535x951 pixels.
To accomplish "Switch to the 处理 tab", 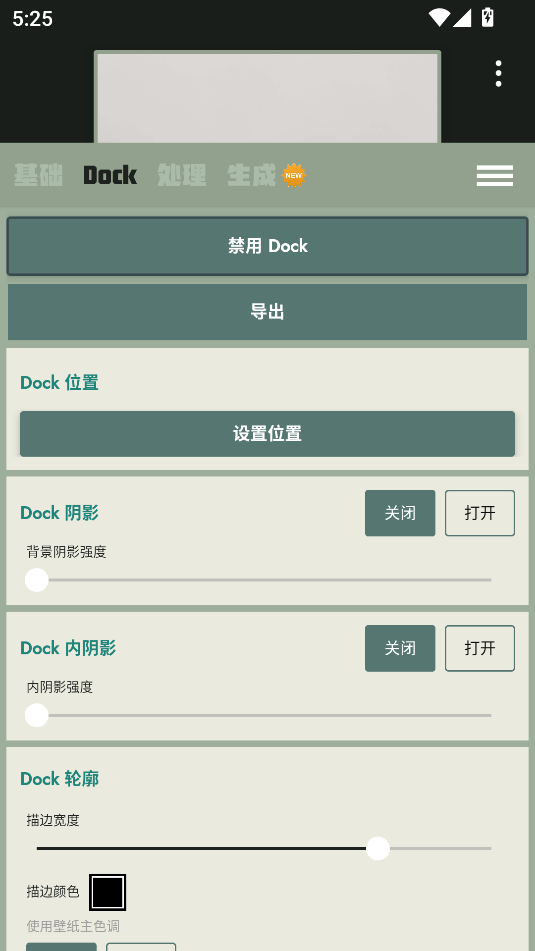I will tap(181, 175).
